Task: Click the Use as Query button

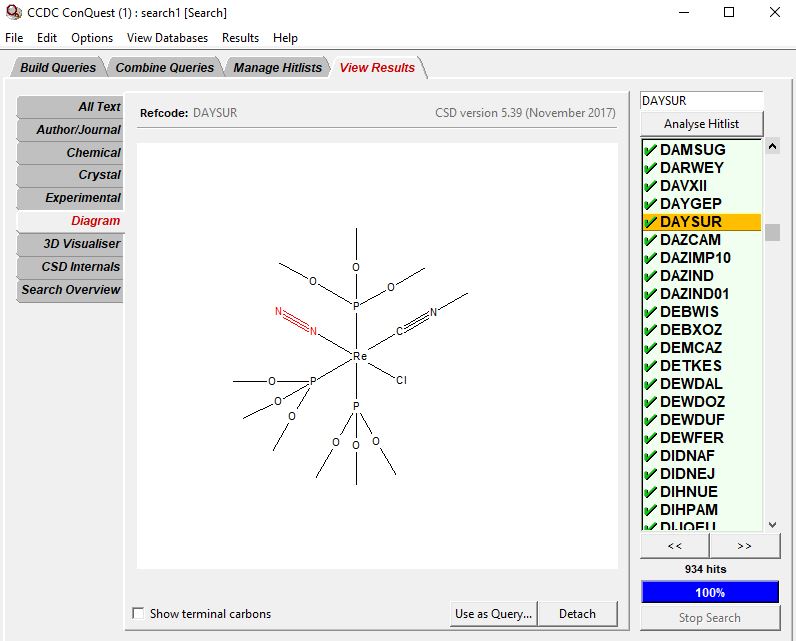Action: point(493,614)
